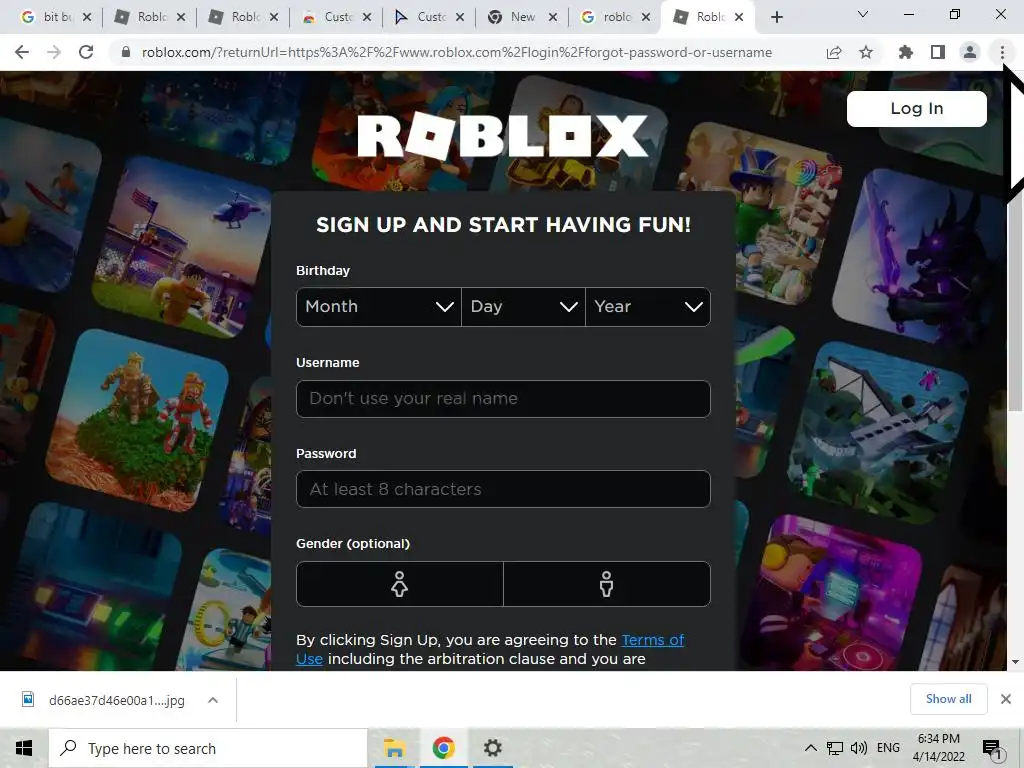The width and height of the screenshot is (1024, 768).
Task: Click the Username input field
Action: [503, 398]
